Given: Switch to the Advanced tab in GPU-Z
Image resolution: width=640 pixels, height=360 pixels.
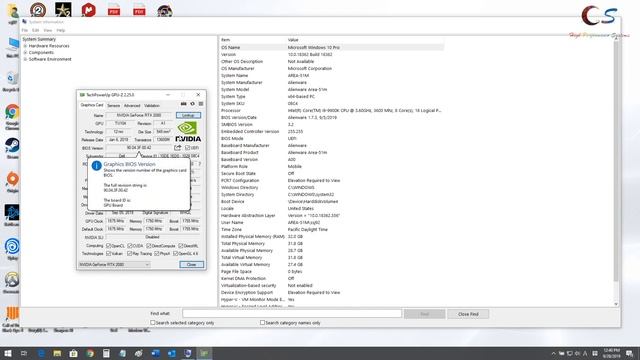Looking at the screenshot, I should 132,105.
